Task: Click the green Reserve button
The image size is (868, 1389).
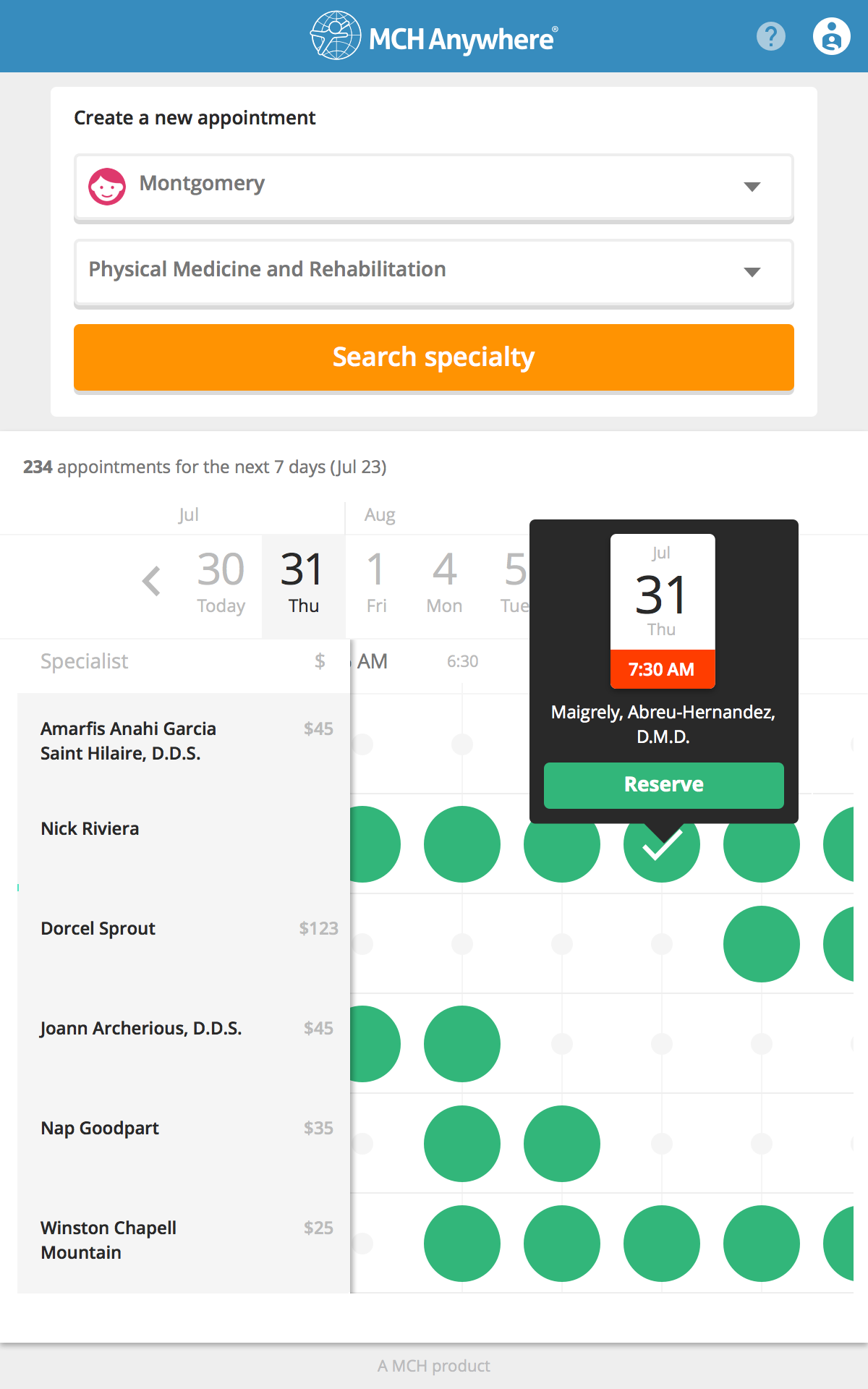Action: click(663, 785)
